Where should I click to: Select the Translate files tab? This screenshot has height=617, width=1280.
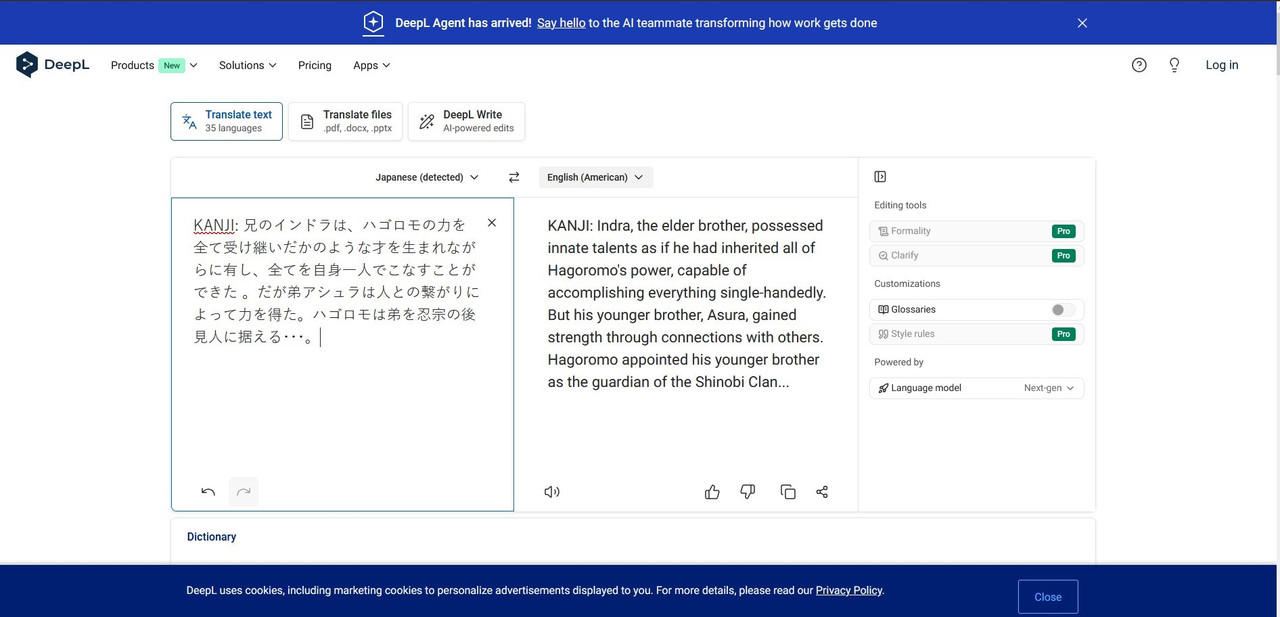(x=346, y=121)
